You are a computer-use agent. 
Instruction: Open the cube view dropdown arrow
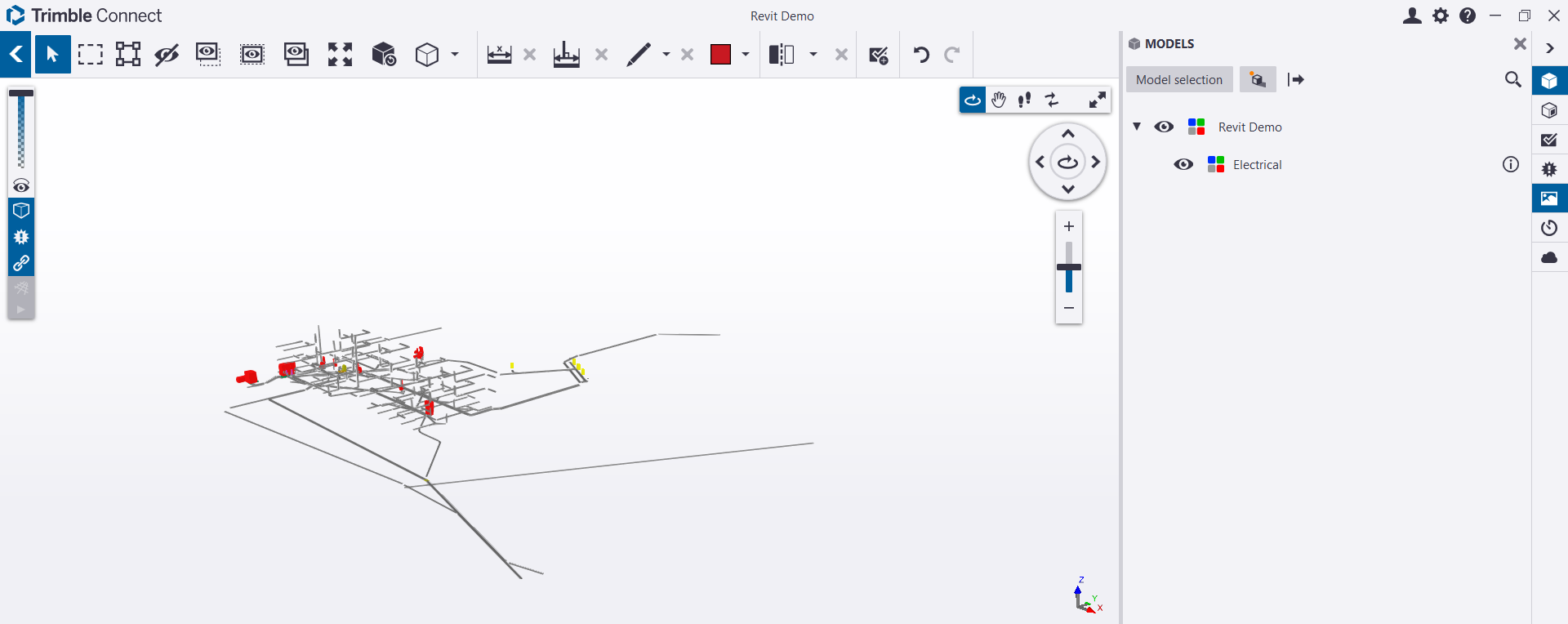[x=455, y=55]
